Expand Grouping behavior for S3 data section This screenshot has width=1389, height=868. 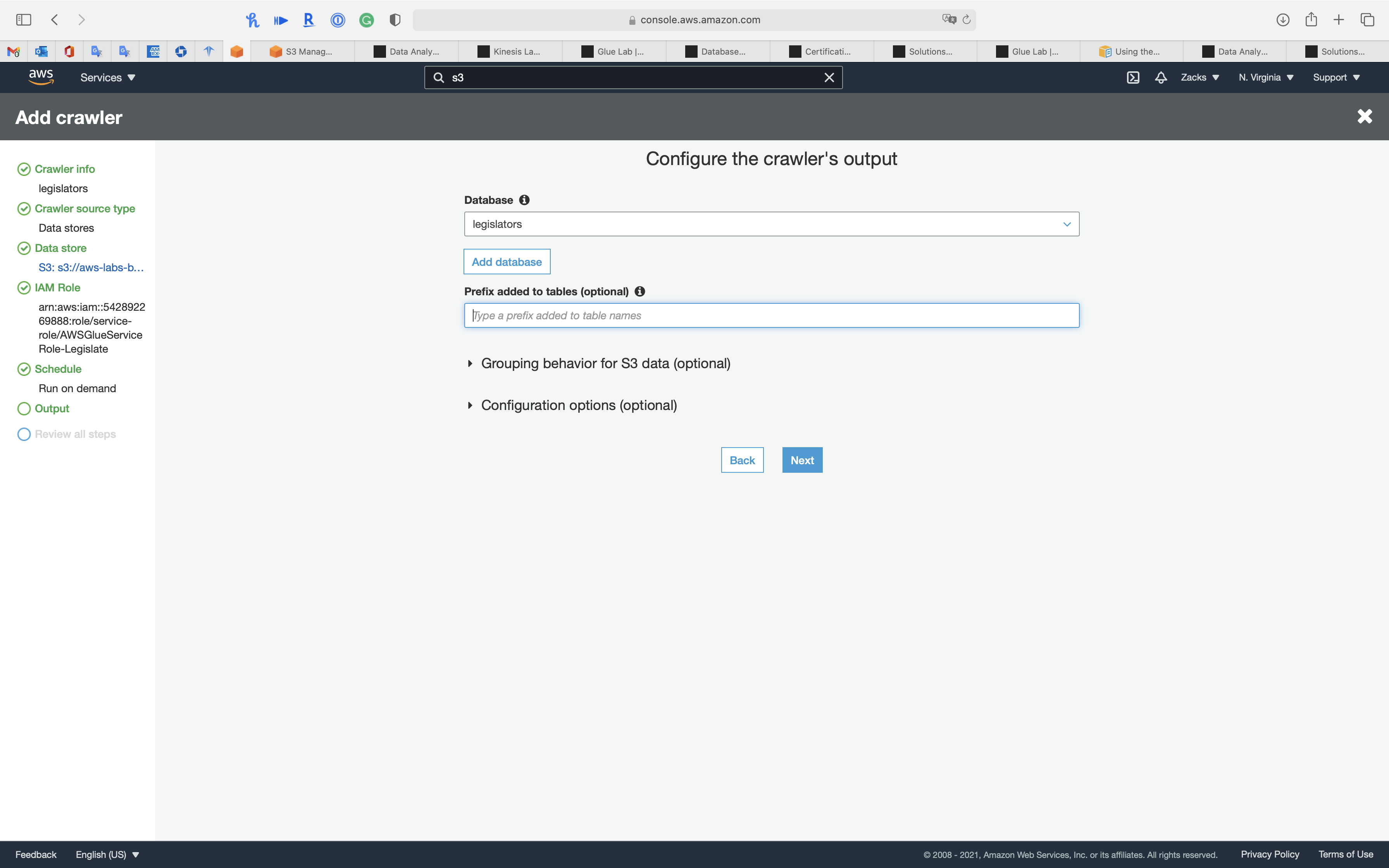click(605, 363)
